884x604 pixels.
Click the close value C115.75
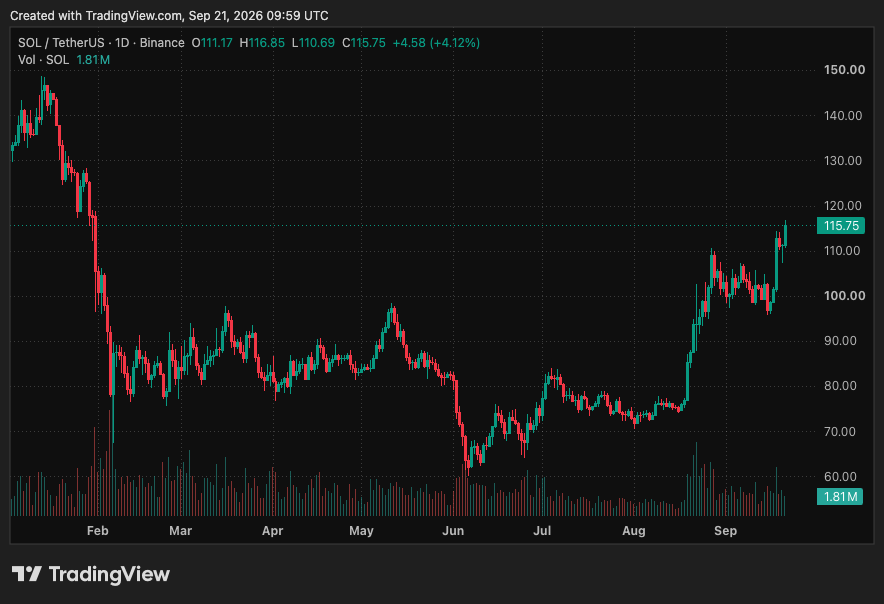(x=364, y=43)
